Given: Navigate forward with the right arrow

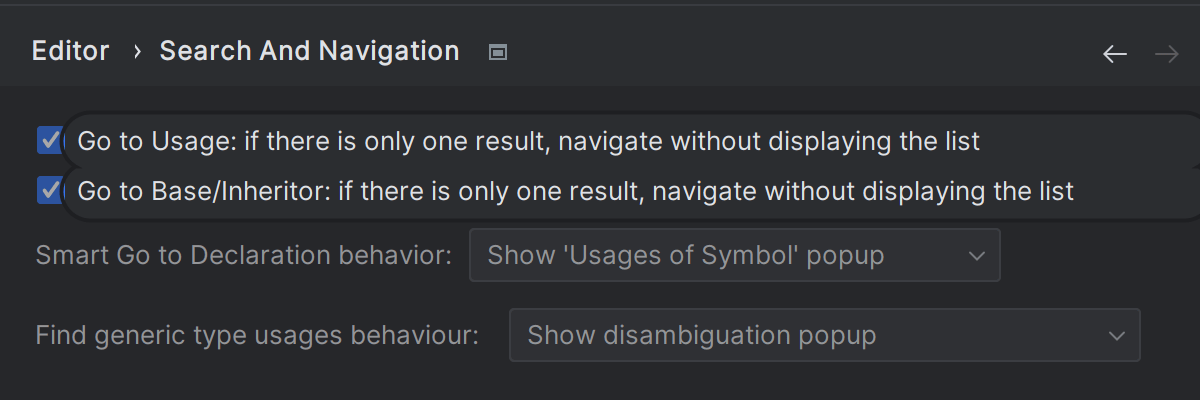Looking at the screenshot, I should tap(1166, 54).
